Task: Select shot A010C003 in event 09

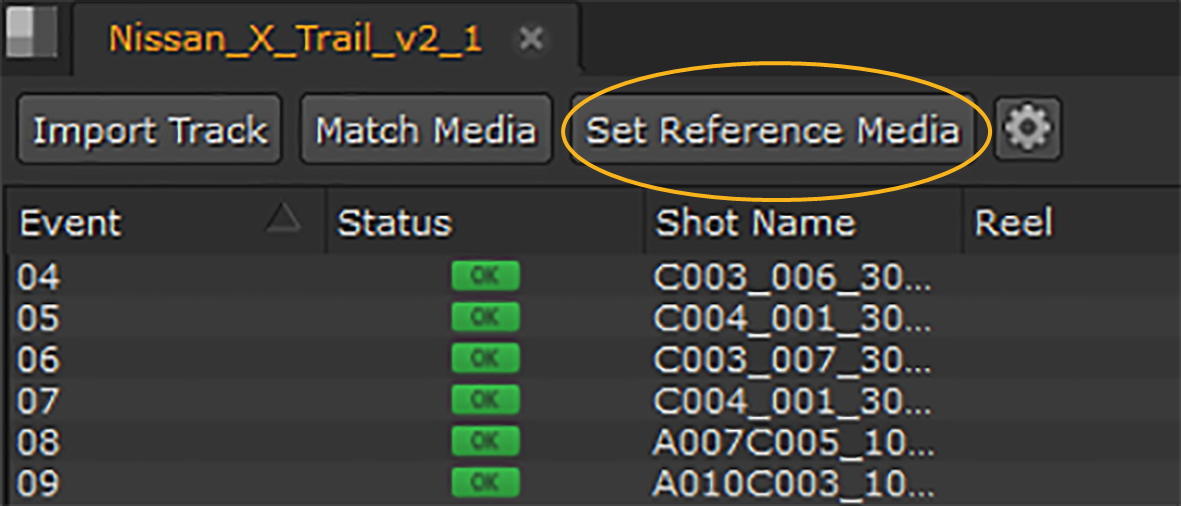Action: [x=791, y=483]
